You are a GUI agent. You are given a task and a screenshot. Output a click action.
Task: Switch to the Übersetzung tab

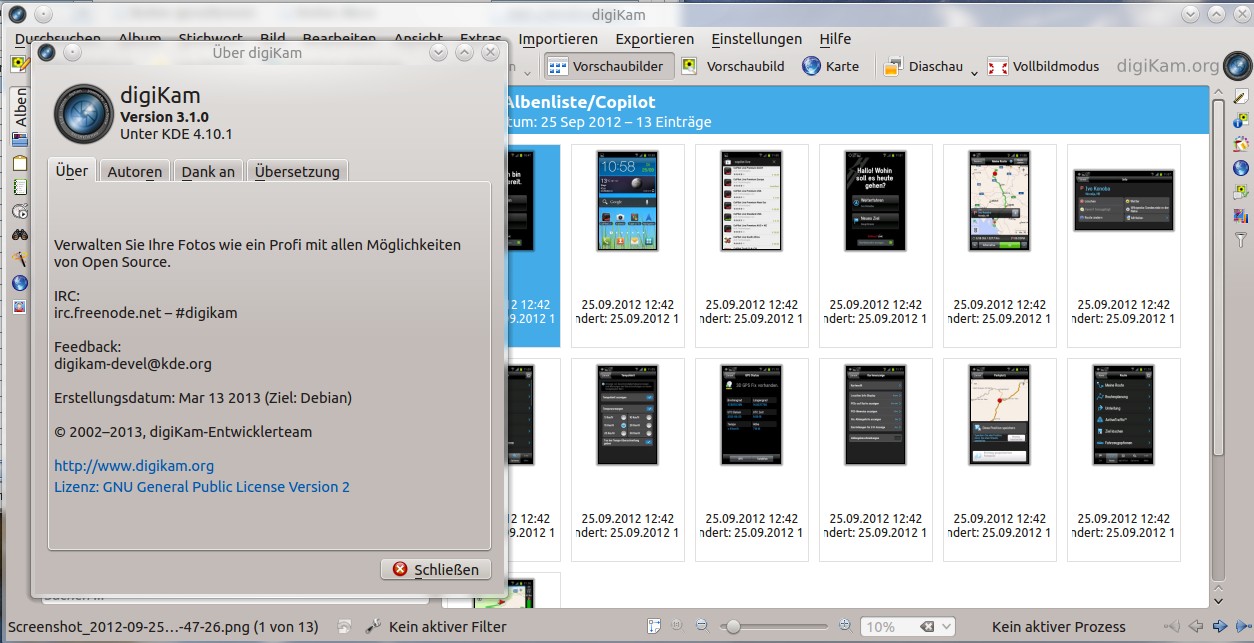[x=297, y=171]
